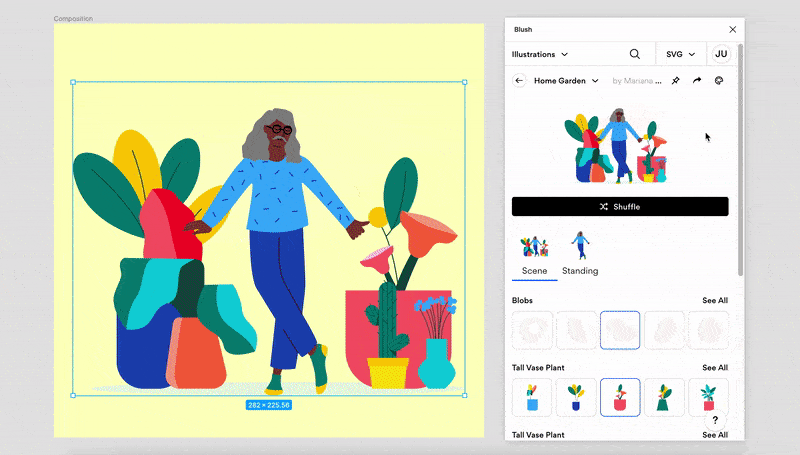This screenshot has height=455, width=800.
Task: Open the color palette icon
Action: 719,81
